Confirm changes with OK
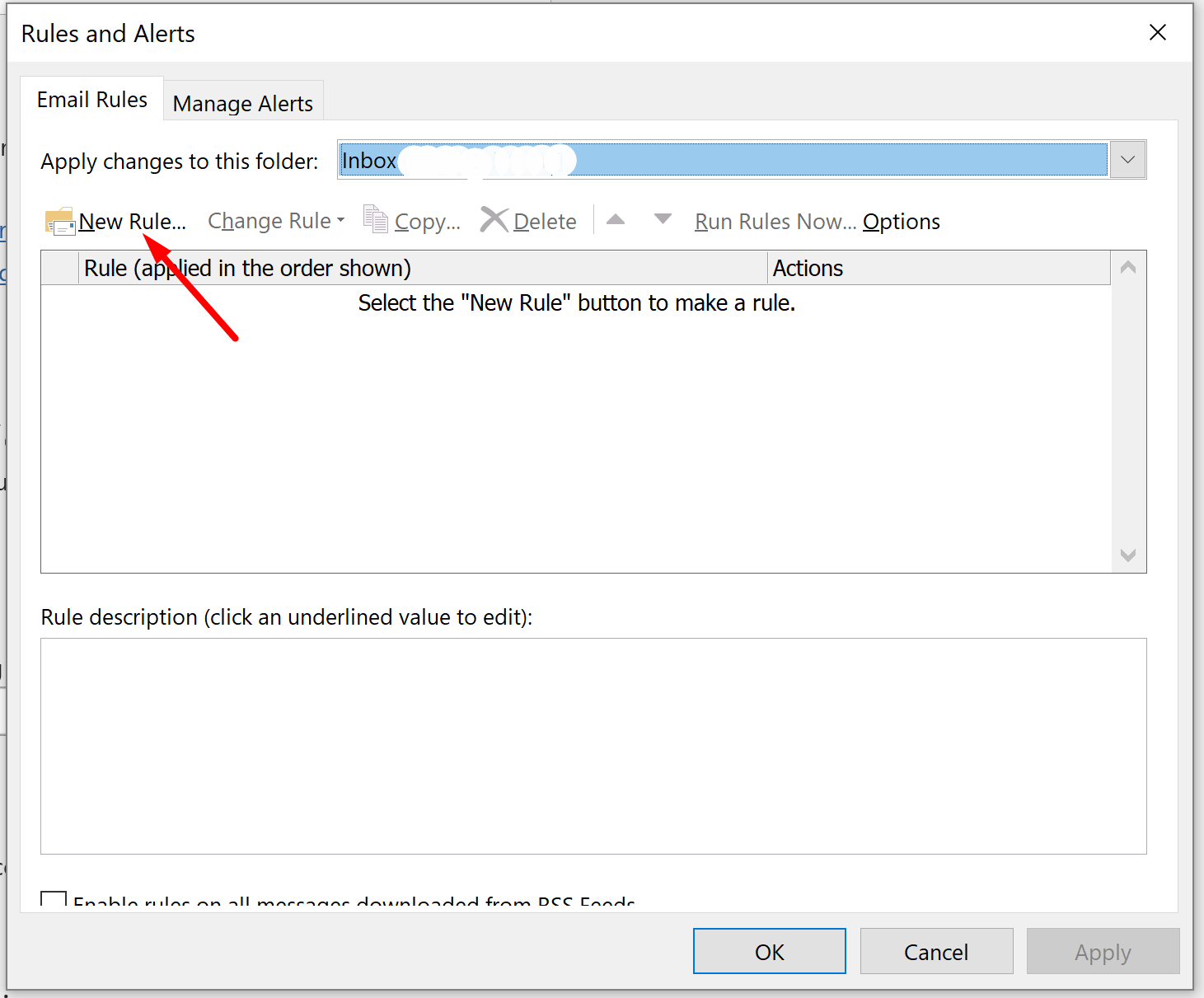 tap(768, 951)
